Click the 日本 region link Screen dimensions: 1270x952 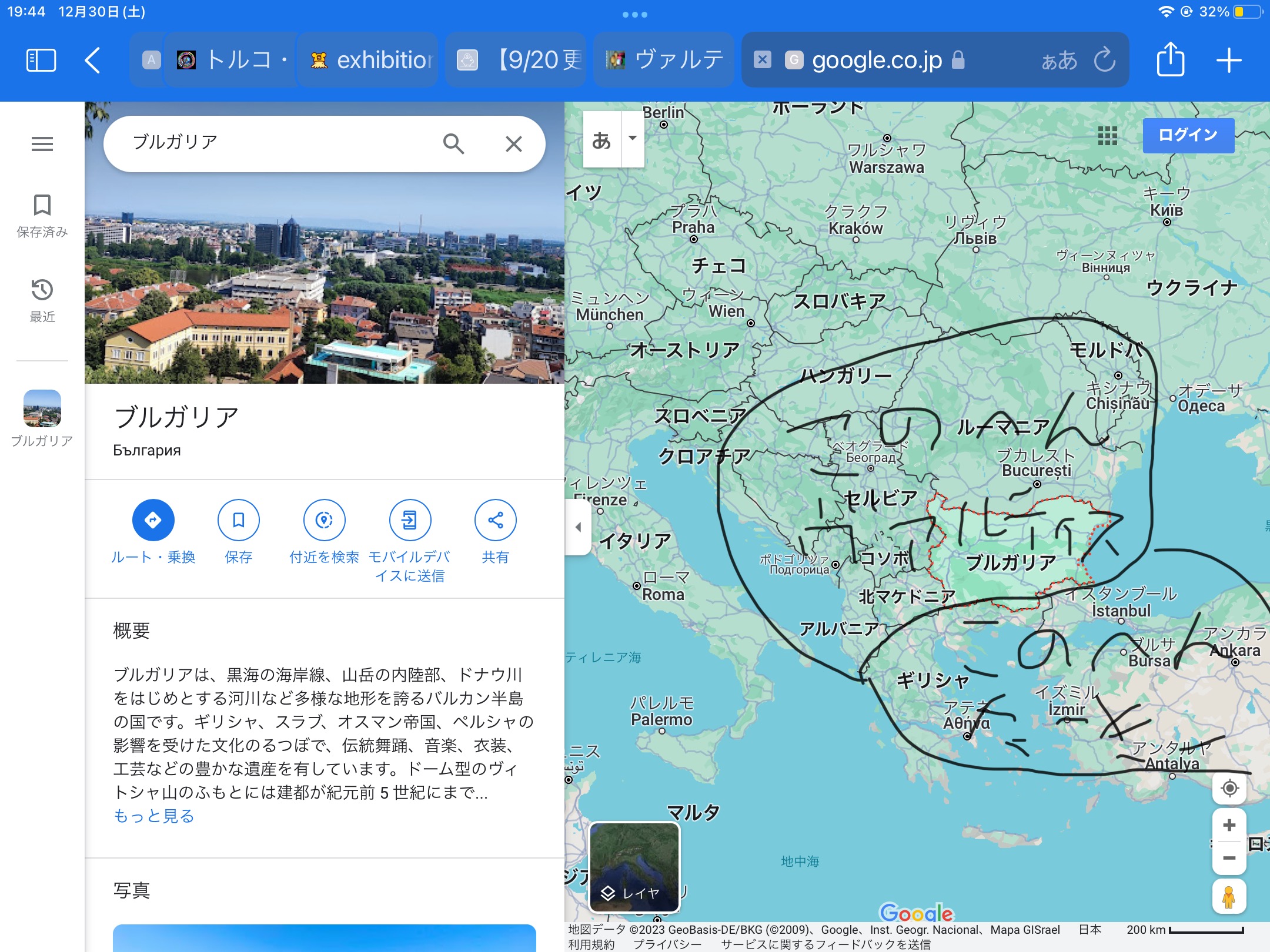[1089, 930]
